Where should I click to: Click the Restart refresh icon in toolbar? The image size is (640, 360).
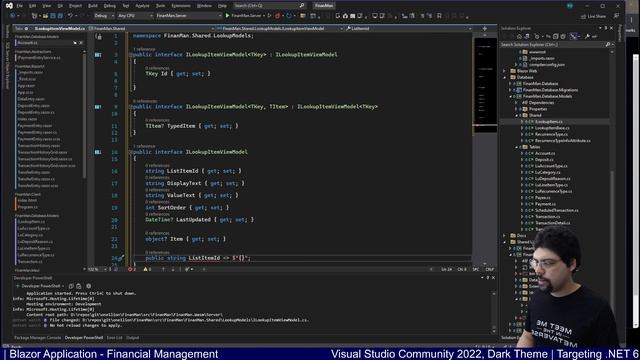pos(289,16)
